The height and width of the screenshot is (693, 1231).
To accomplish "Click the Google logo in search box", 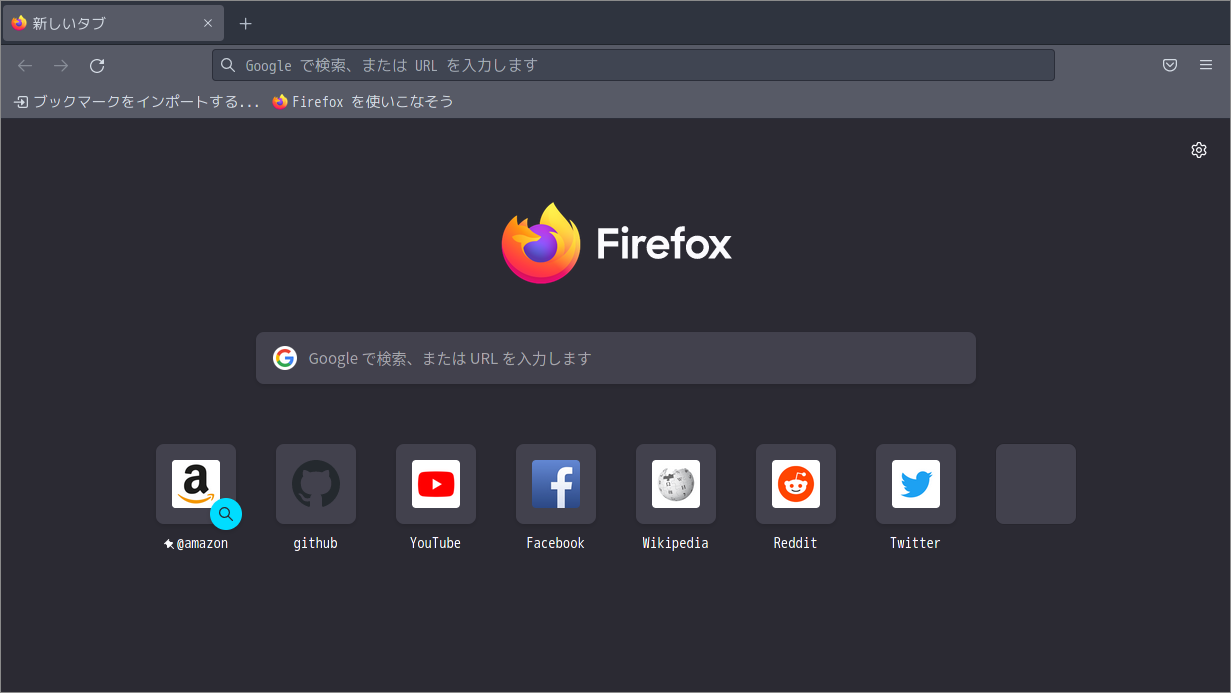I will pyautogui.click(x=285, y=358).
